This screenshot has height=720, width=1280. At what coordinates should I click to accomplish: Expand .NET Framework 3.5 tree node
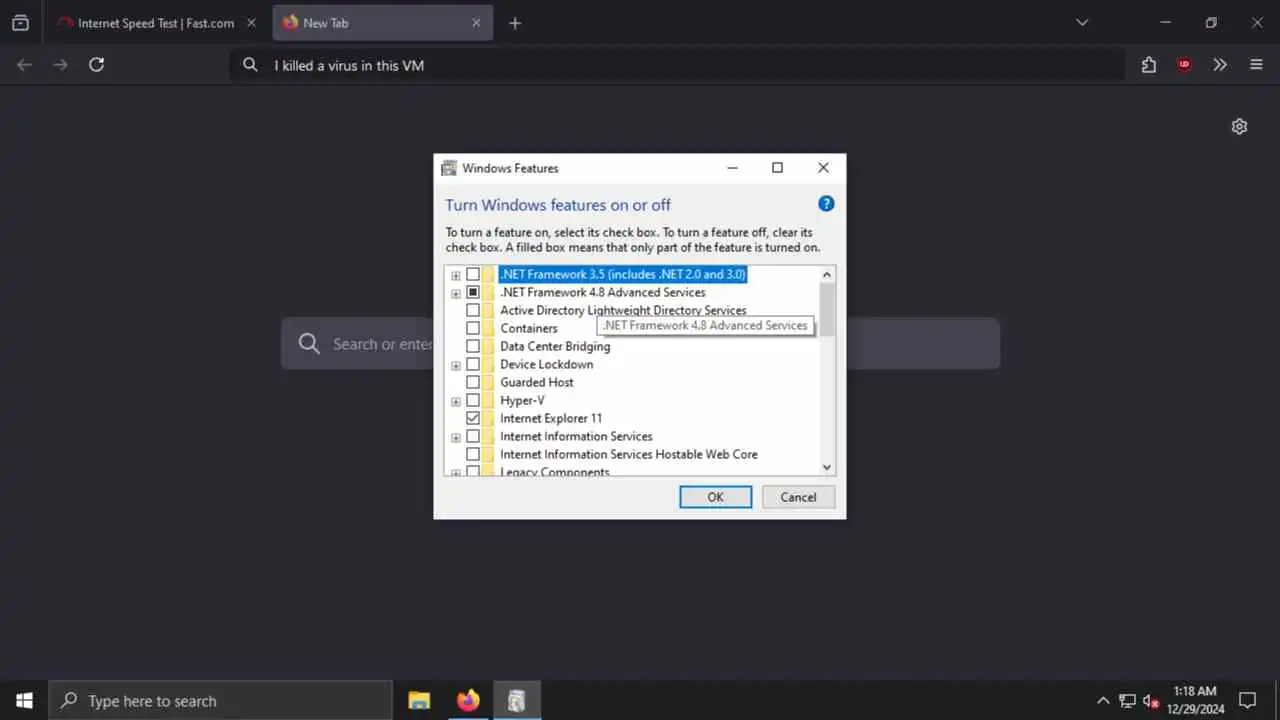[456, 275]
